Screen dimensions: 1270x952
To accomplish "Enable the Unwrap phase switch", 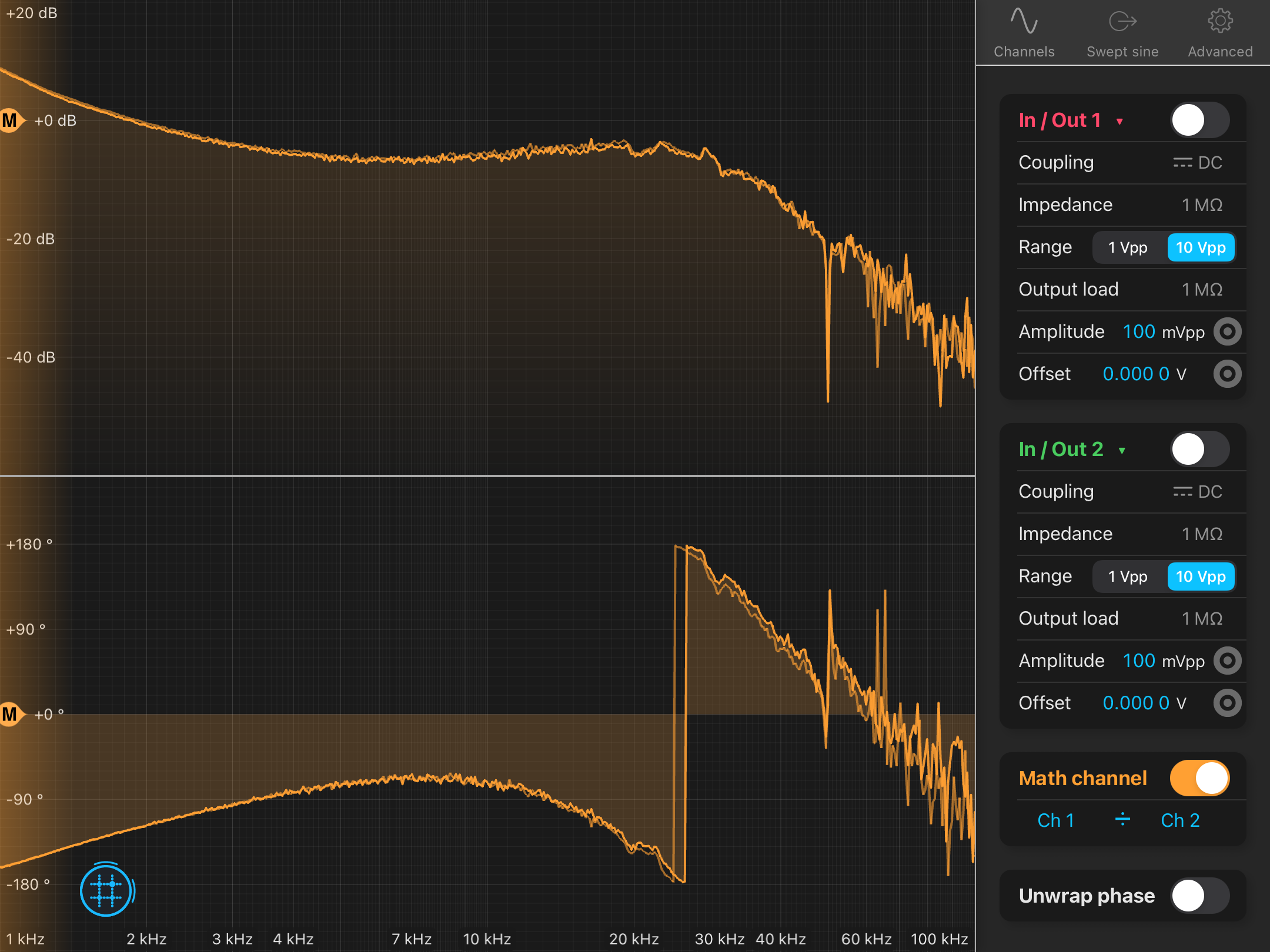I will click(x=1199, y=896).
